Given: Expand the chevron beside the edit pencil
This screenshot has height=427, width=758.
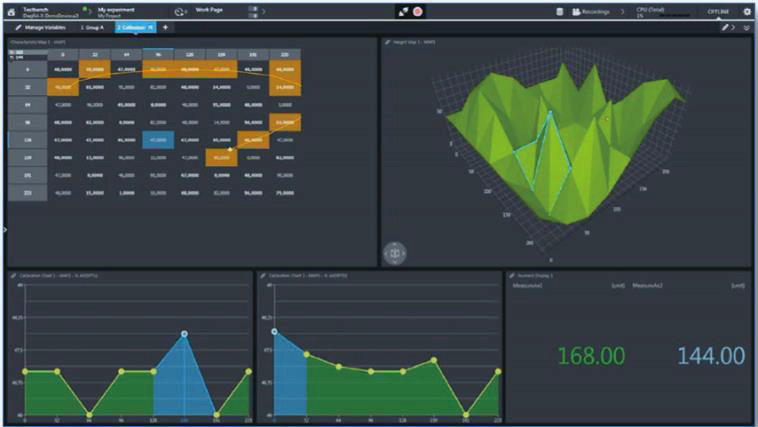Looking at the screenshot, I should (733, 28).
